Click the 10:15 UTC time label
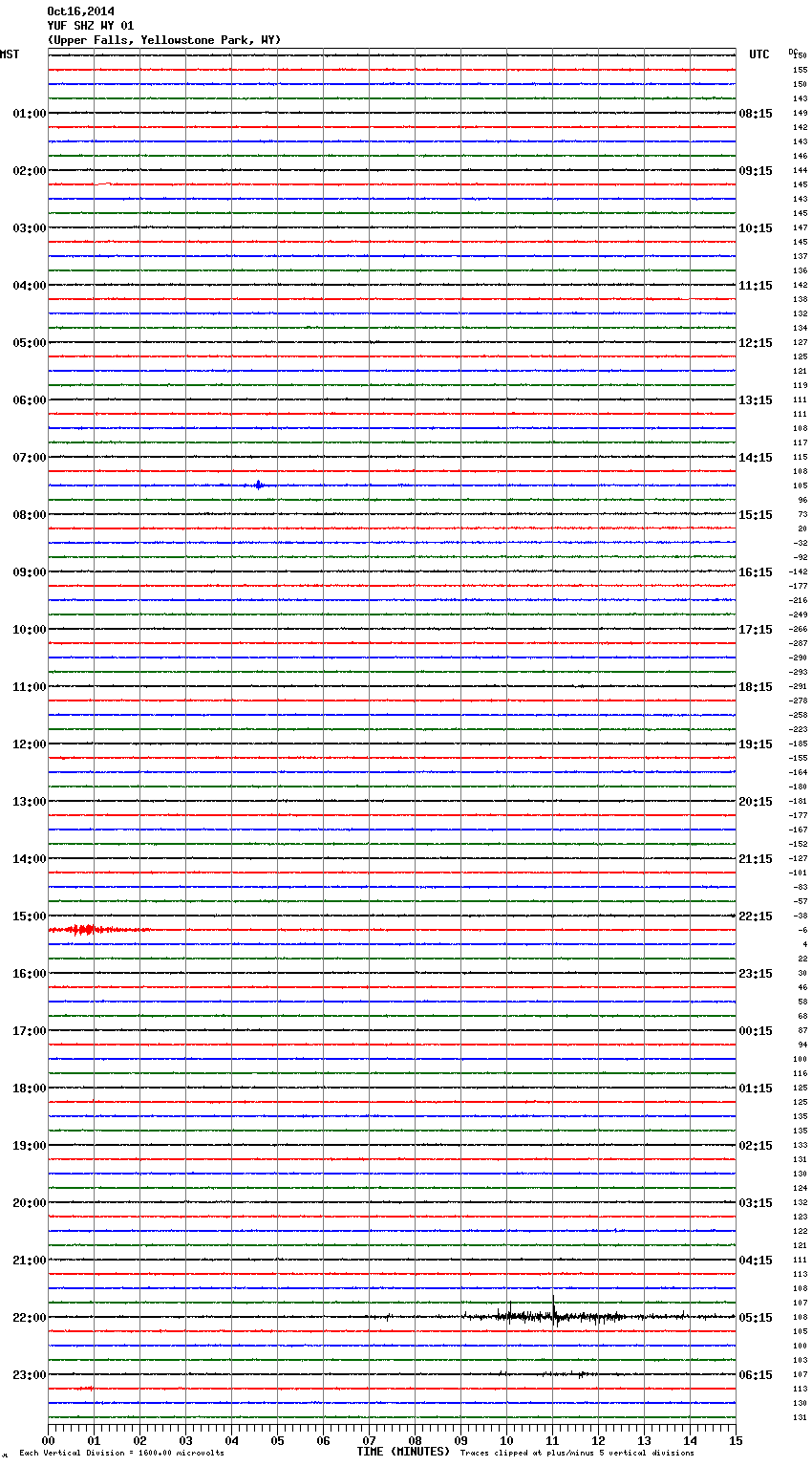This screenshot has width=812, height=1466. click(756, 228)
